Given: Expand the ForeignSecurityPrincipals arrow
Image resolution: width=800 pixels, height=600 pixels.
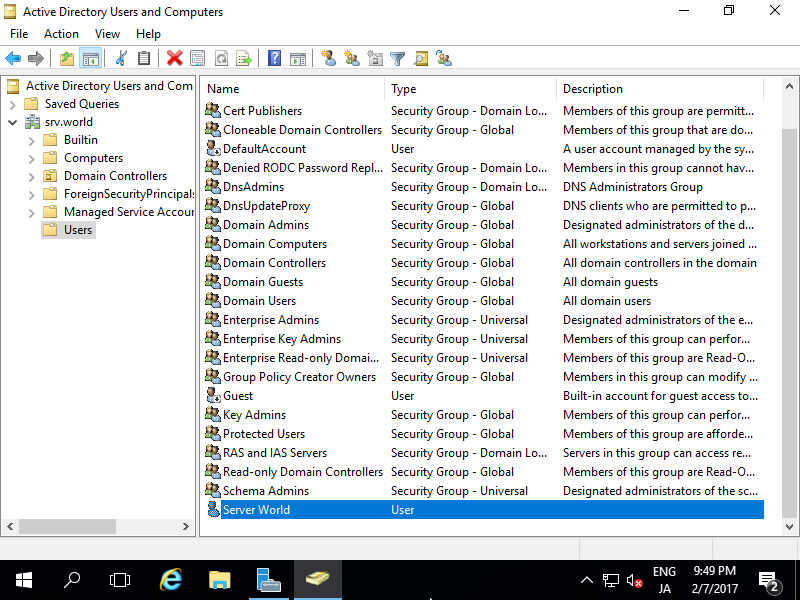Looking at the screenshot, I should pos(32,194).
